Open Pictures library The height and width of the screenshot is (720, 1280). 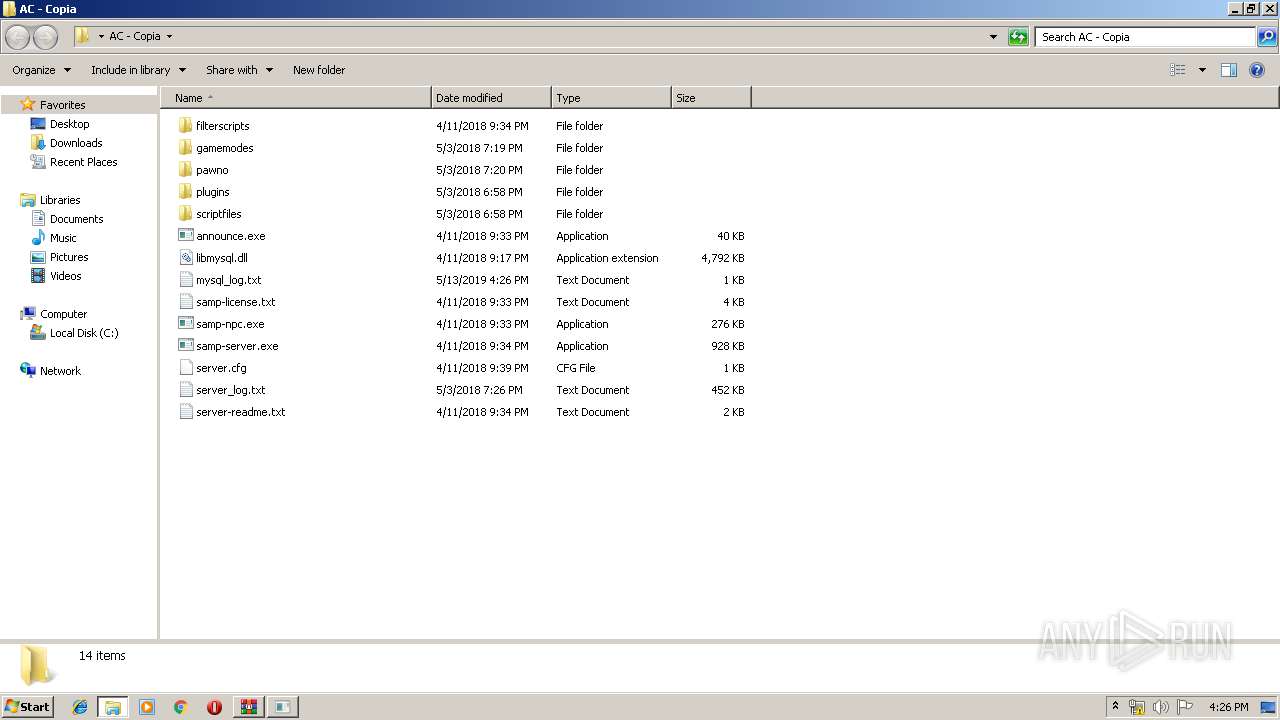tap(69, 257)
